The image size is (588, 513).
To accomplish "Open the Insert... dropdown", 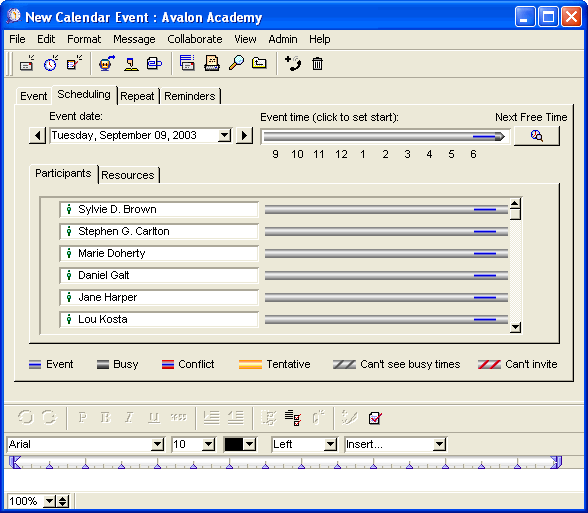I will coord(439,445).
